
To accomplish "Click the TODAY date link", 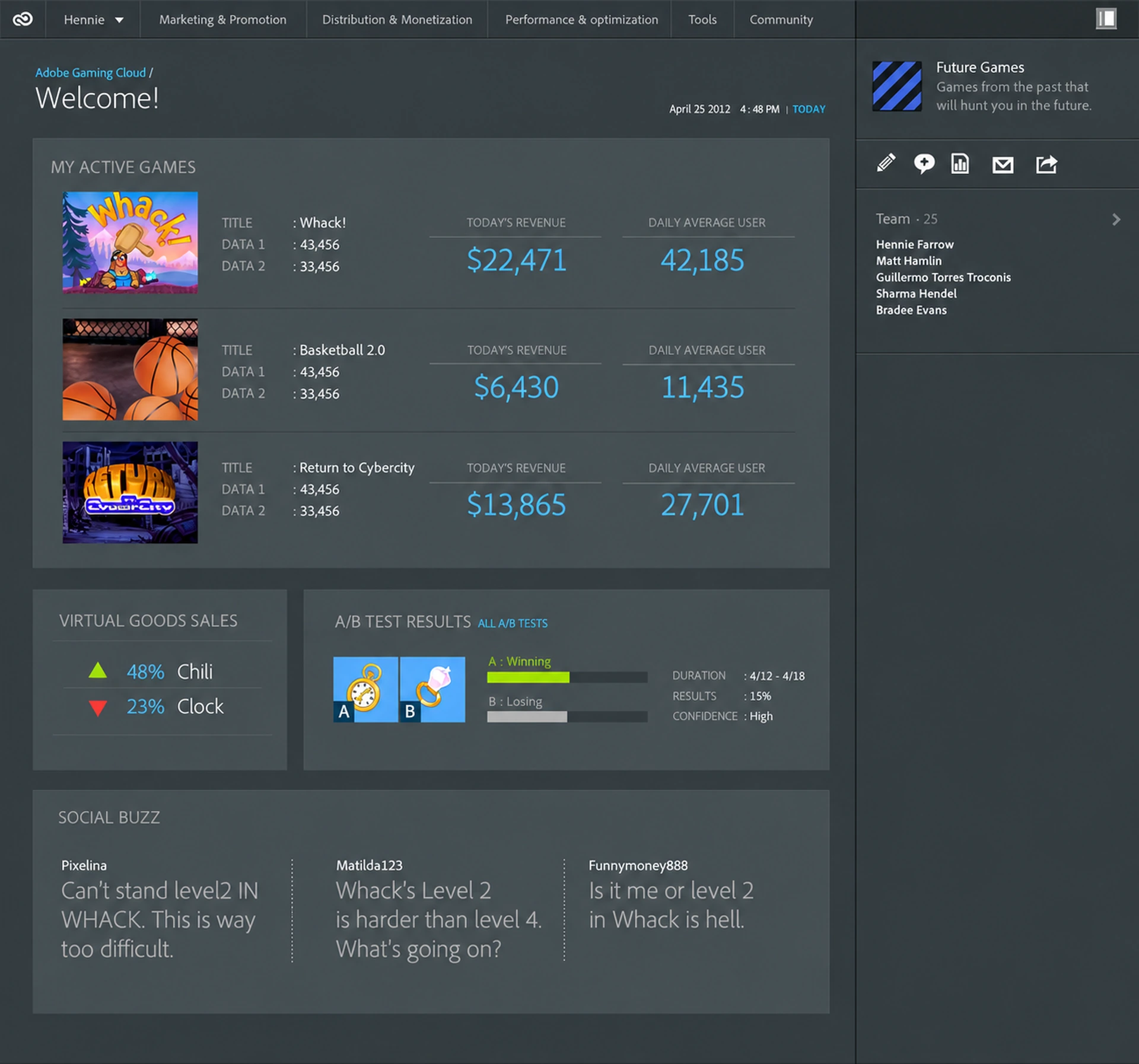I will (809, 109).
